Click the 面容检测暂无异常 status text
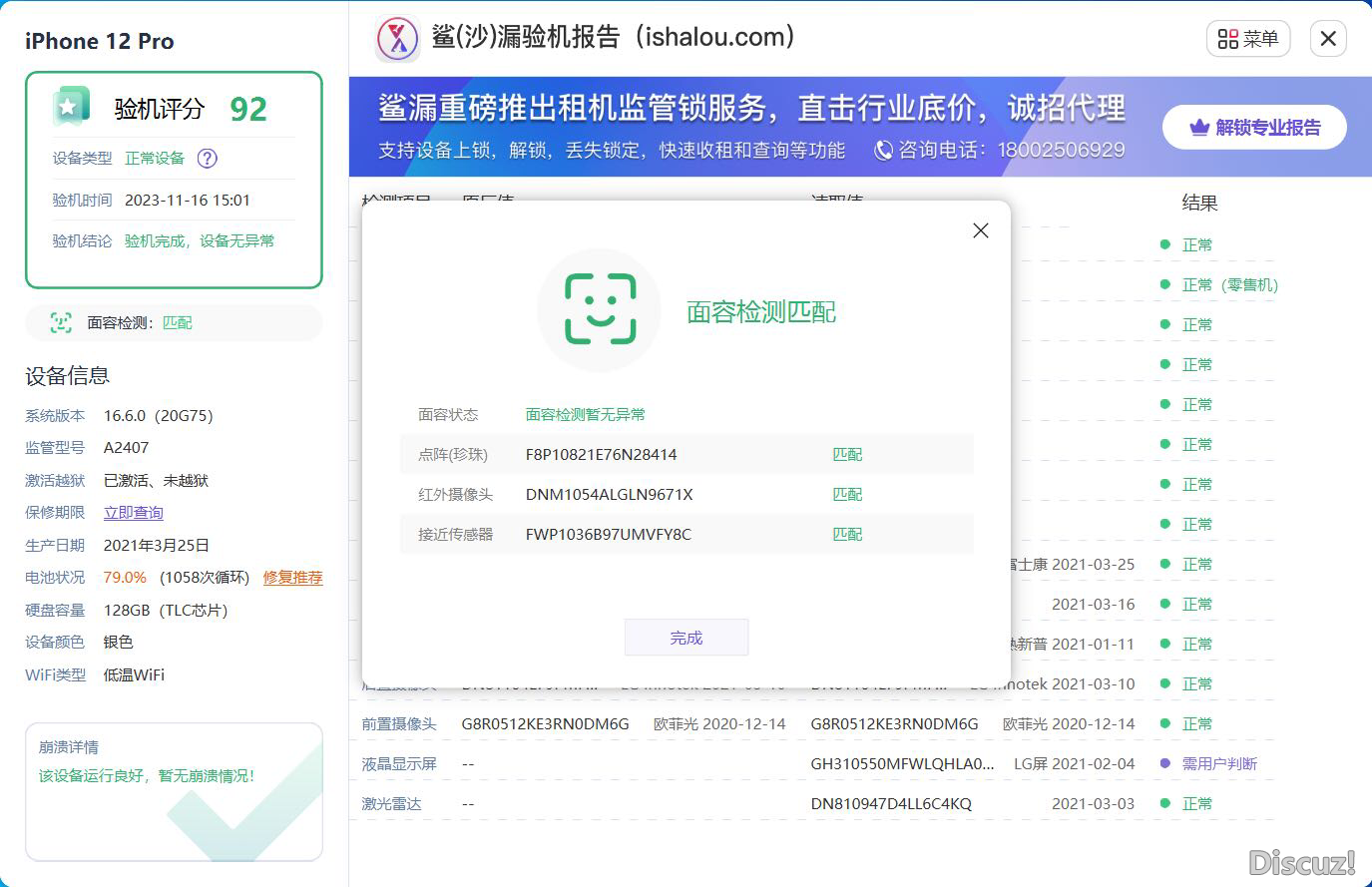Screen dimensions: 1372x887 [586, 414]
